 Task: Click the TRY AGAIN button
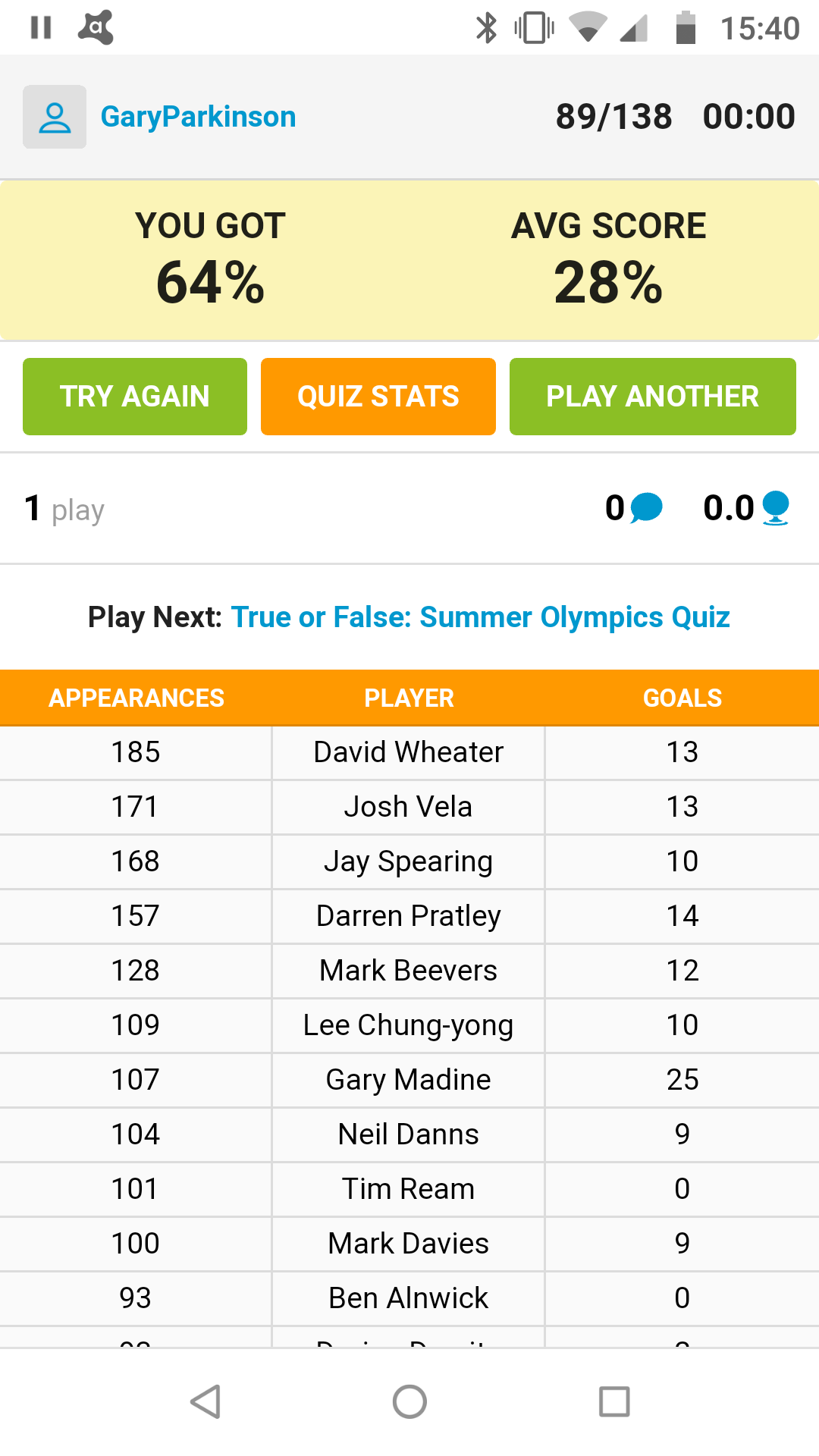135,397
